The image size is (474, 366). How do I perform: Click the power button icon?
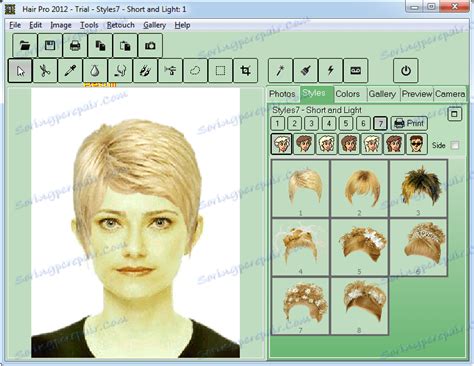click(406, 71)
